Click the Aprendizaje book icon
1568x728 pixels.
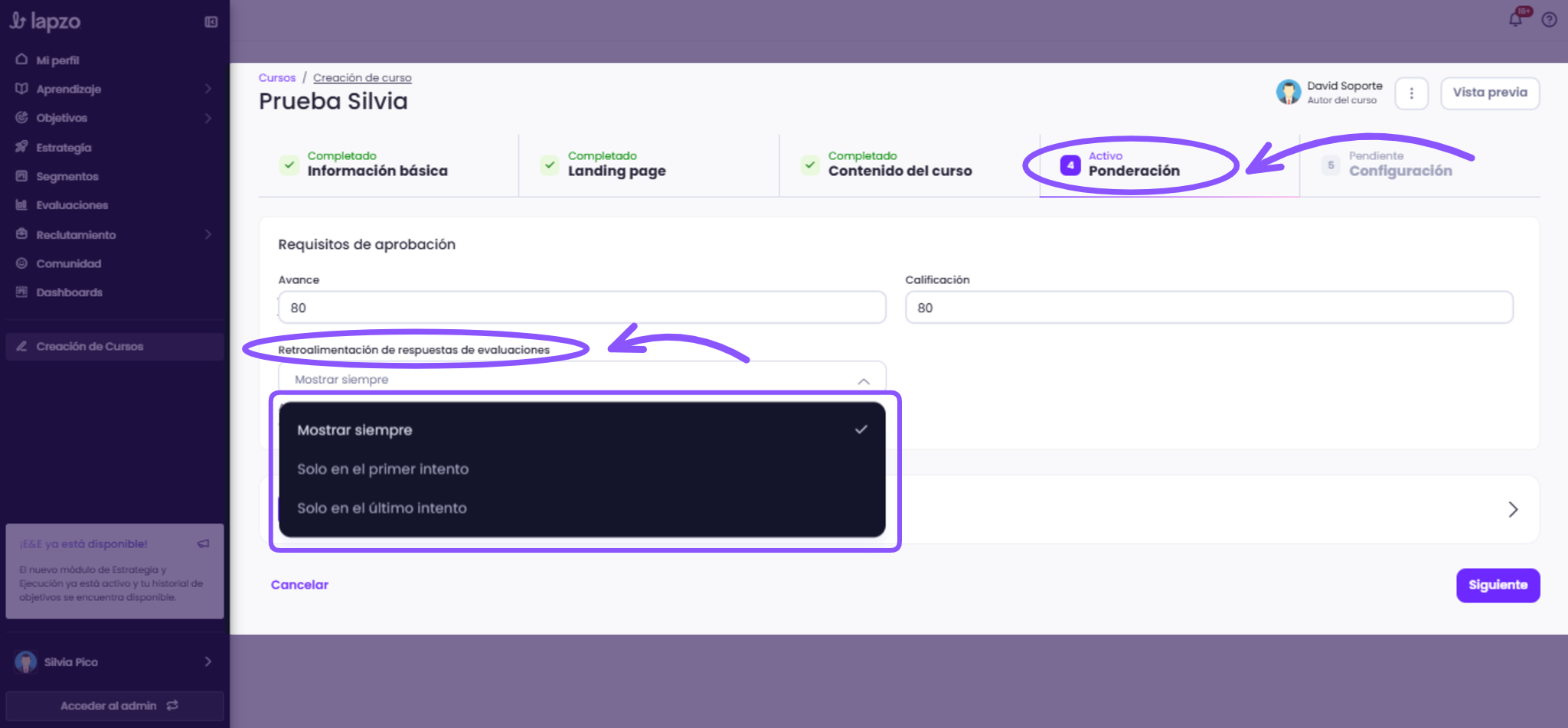click(21, 89)
